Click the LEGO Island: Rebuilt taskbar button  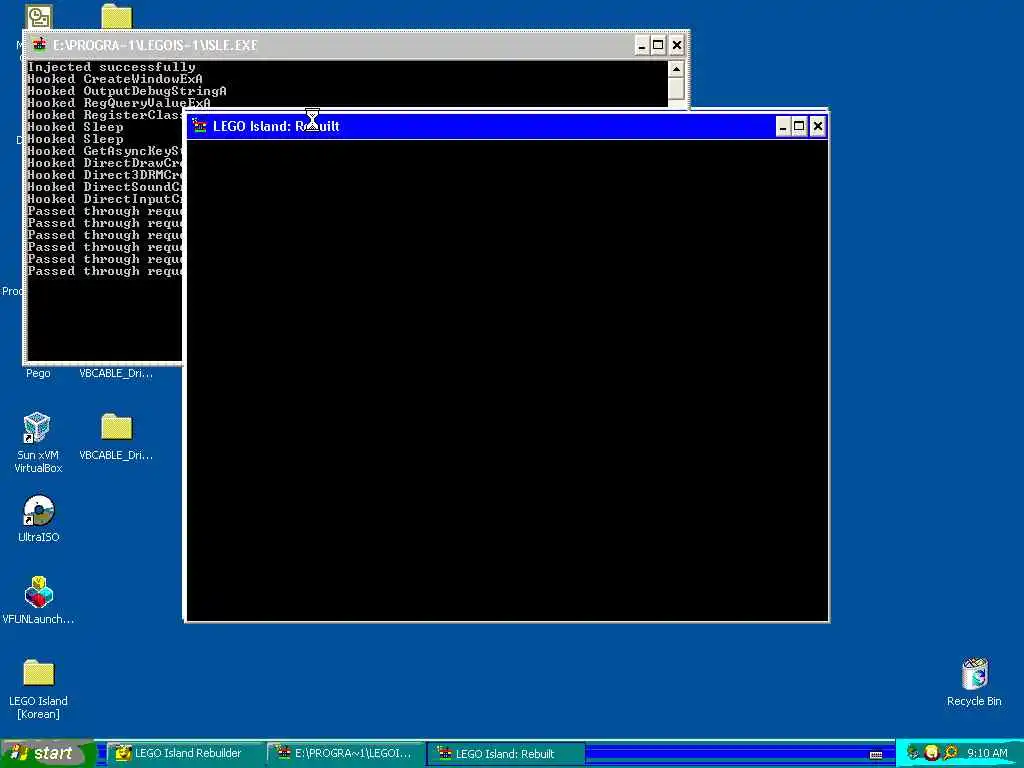pos(505,754)
